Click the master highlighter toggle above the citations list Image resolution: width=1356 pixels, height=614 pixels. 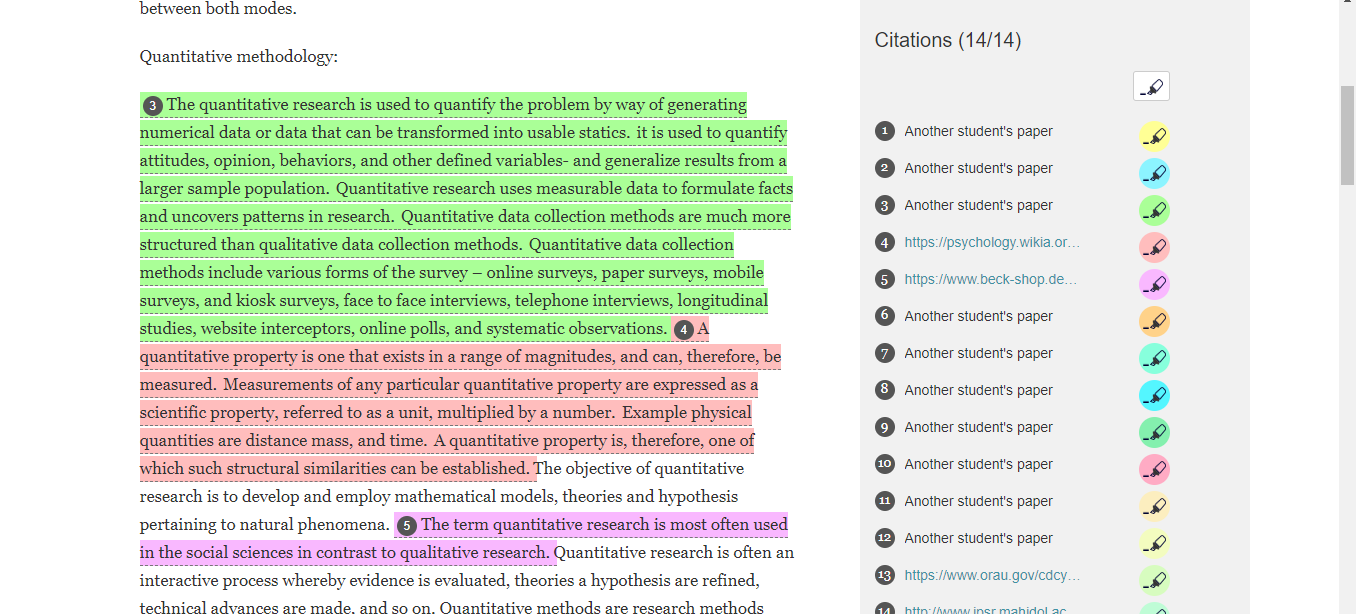[1151, 86]
